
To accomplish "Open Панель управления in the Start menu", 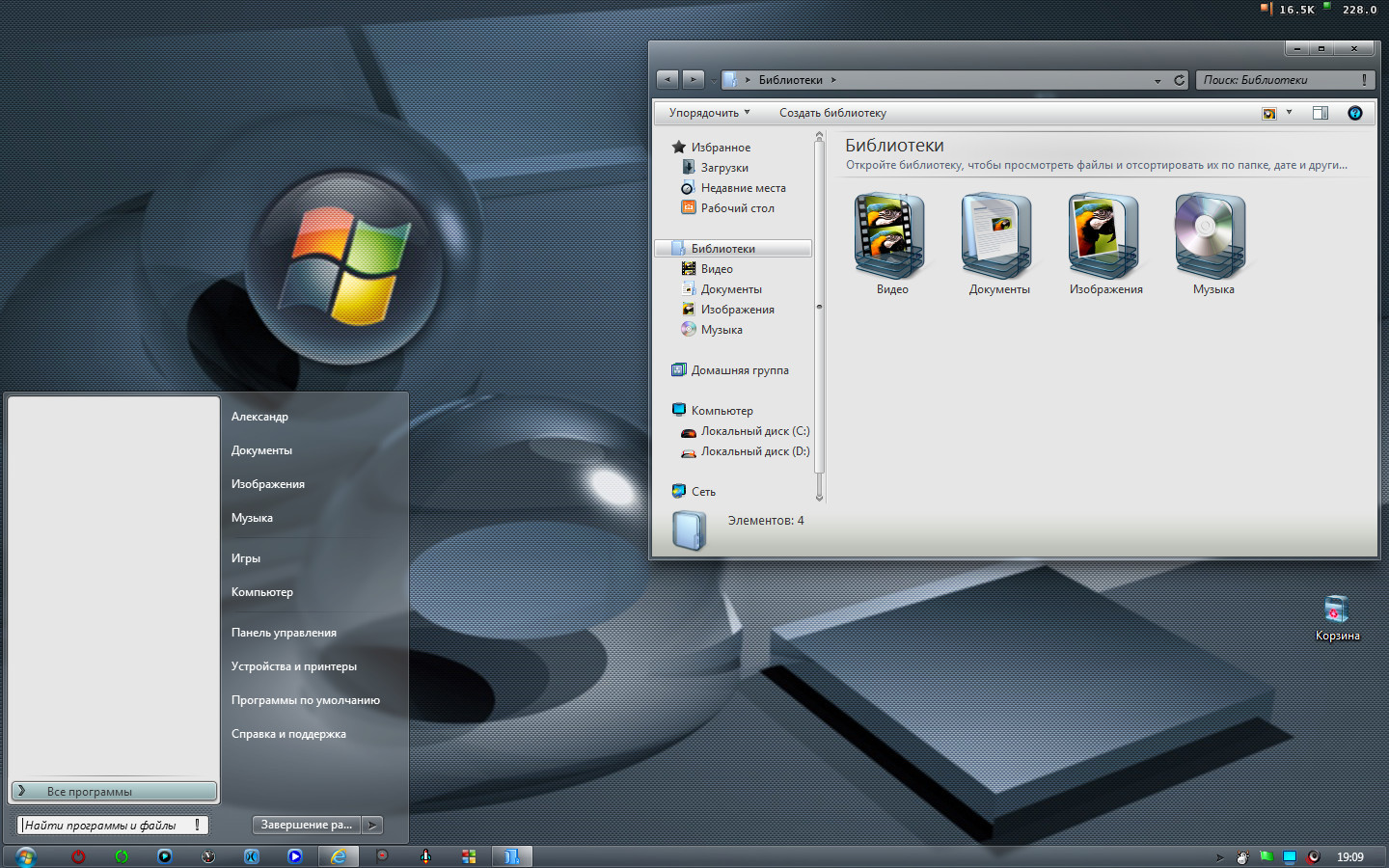I will point(284,633).
